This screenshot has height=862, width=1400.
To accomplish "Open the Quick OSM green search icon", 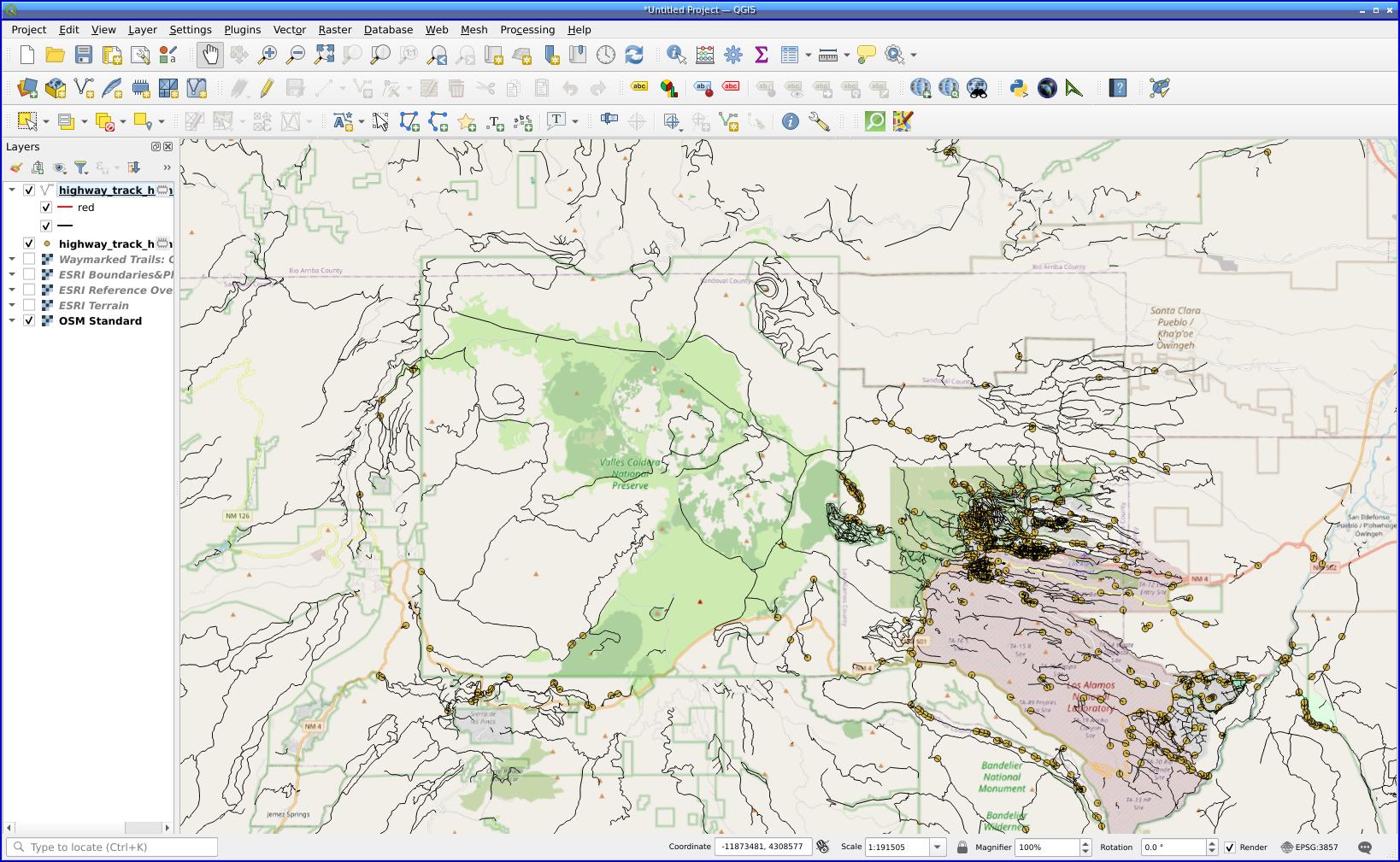I will coord(875,121).
